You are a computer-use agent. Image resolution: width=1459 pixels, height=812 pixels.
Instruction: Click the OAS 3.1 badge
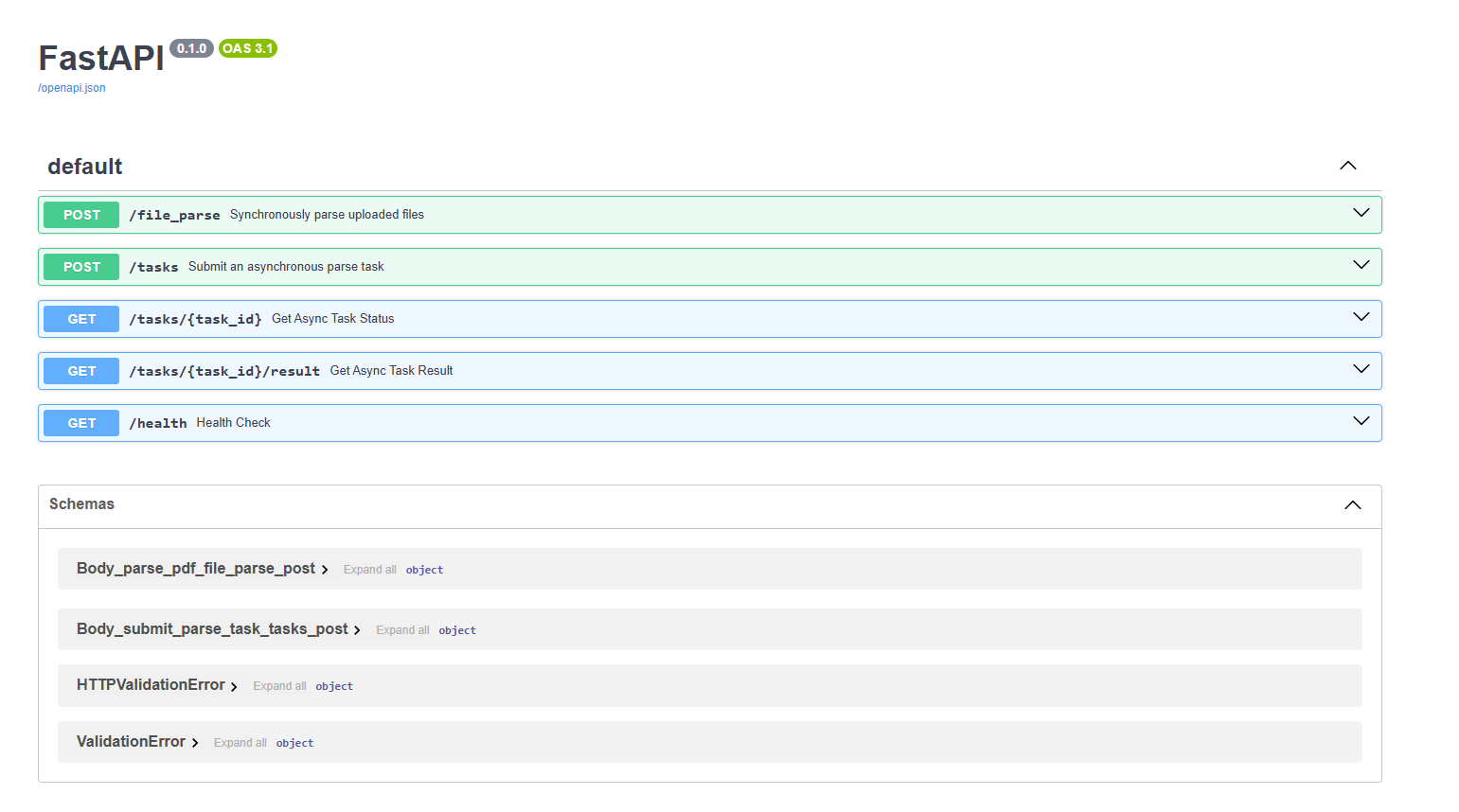click(248, 48)
